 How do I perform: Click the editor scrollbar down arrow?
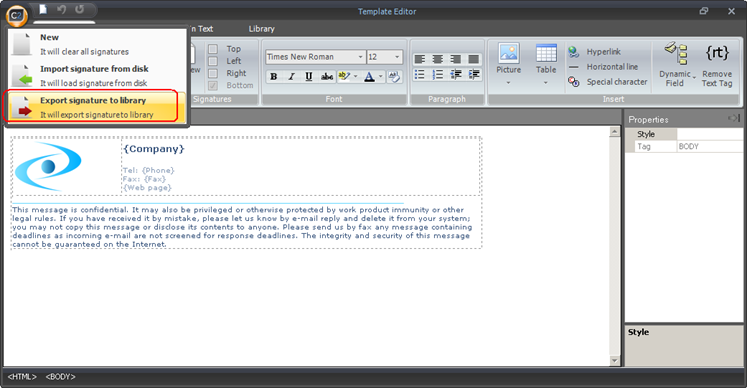pos(615,361)
